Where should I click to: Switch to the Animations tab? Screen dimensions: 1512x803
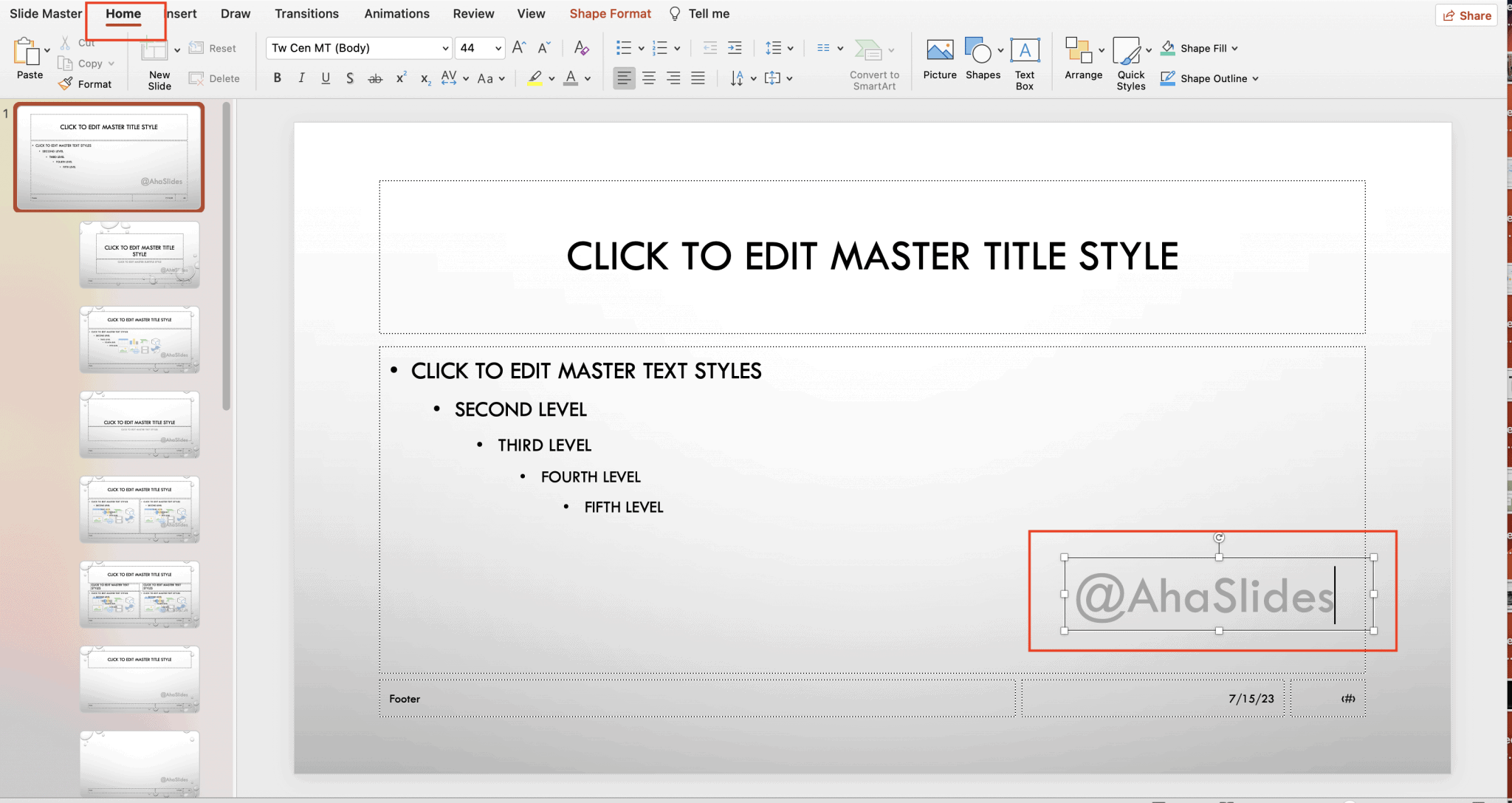pos(396,13)
